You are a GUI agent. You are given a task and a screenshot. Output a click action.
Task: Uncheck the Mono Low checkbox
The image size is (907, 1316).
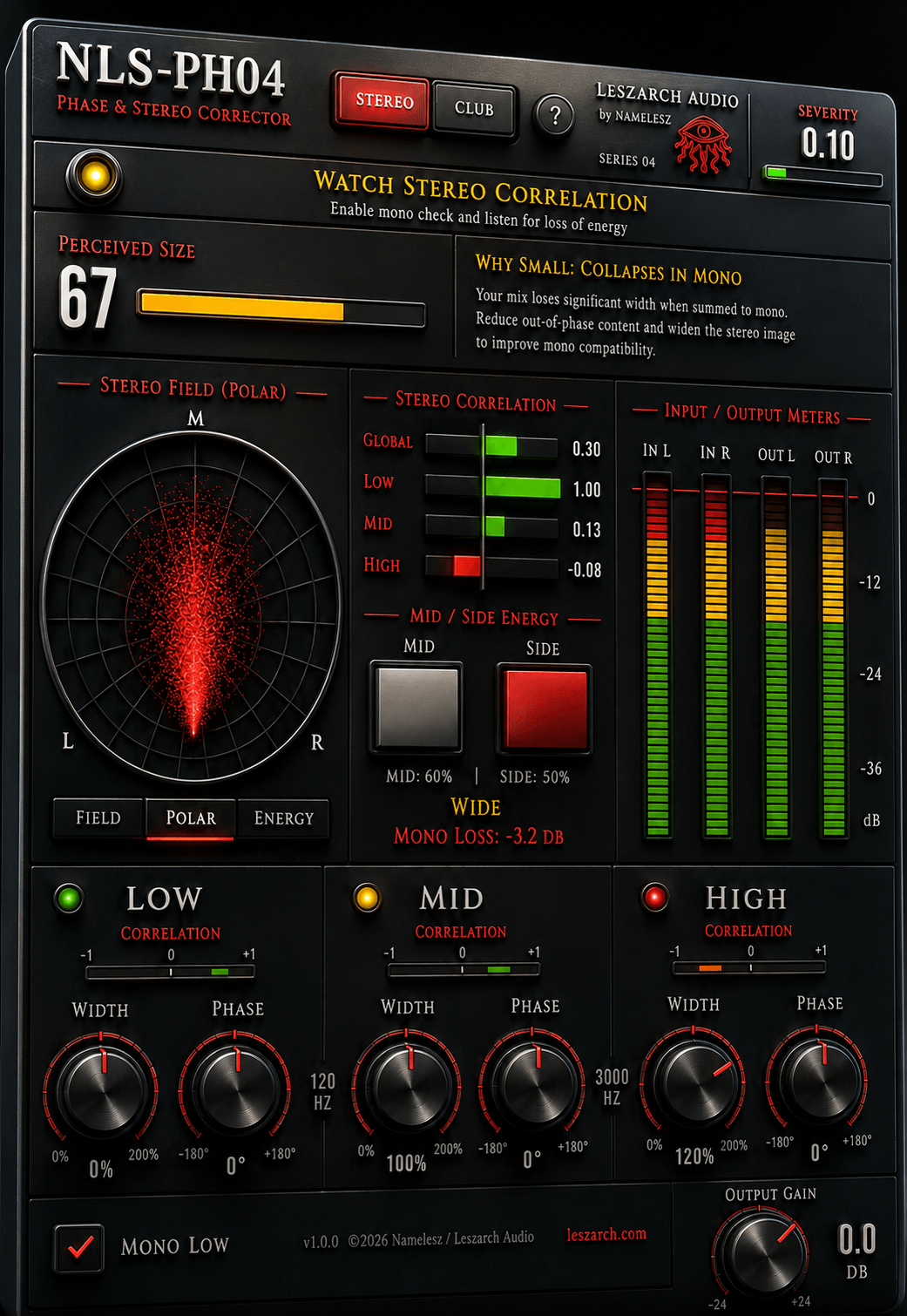(79, 1247)
